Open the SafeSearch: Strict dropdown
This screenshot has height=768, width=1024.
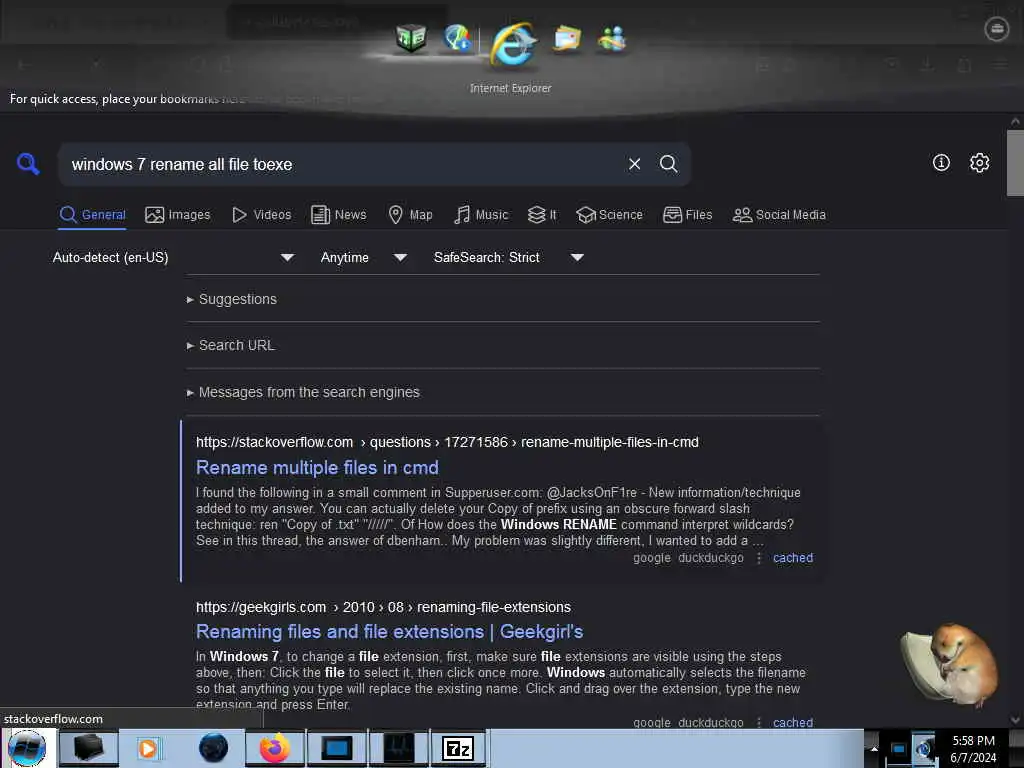(508, 257)
